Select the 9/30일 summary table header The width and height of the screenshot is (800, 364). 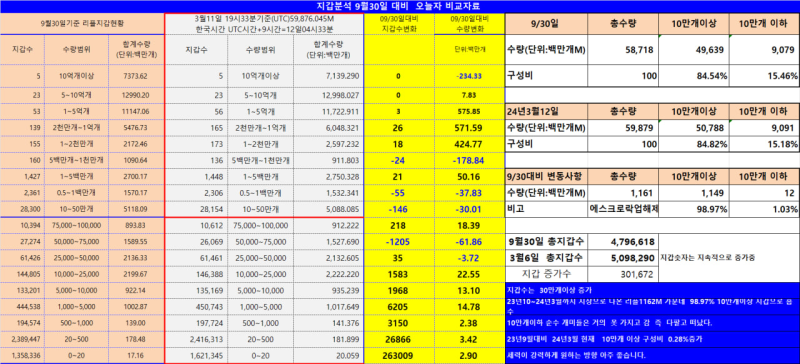click(x=546, y=23)
